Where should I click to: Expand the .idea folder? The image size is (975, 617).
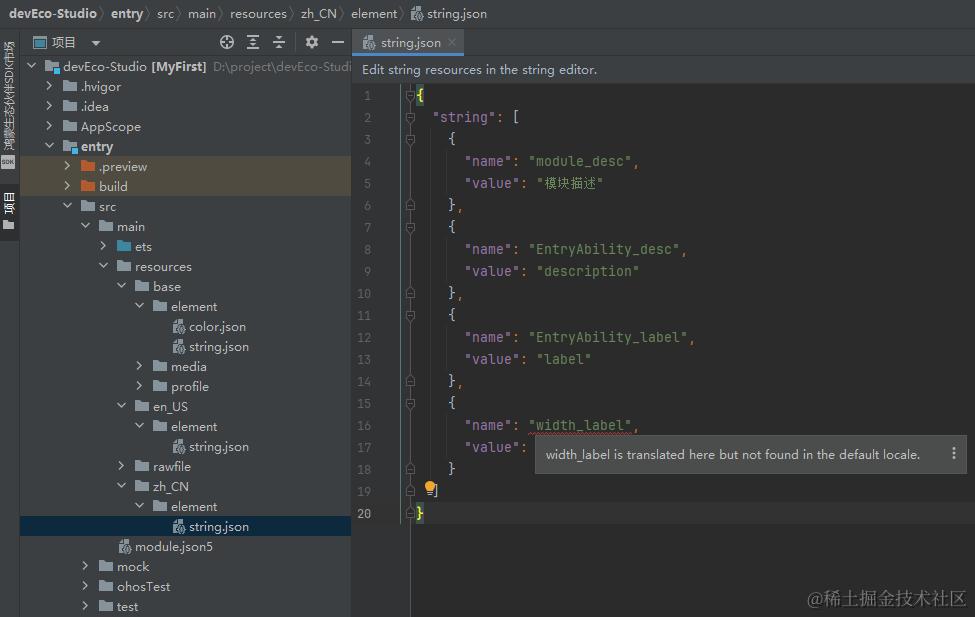coord(50,106)
